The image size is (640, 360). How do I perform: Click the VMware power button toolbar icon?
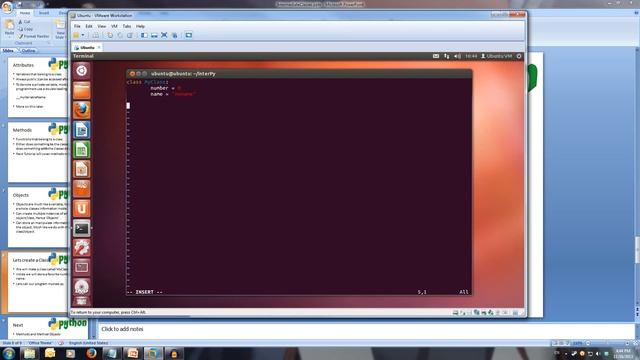click(x=76, y=35)
